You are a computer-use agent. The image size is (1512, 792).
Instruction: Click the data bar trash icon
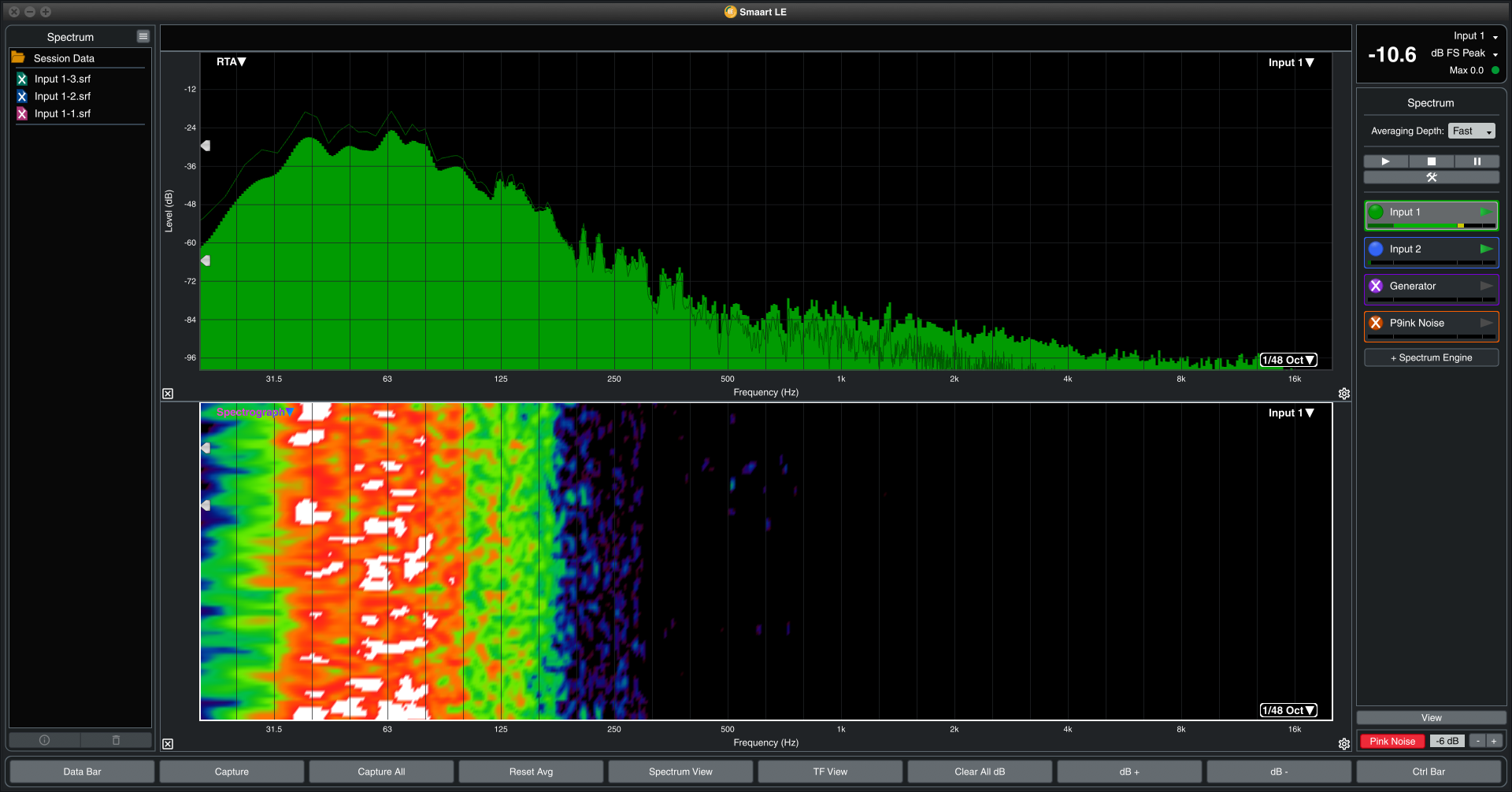tap(116, 740)
